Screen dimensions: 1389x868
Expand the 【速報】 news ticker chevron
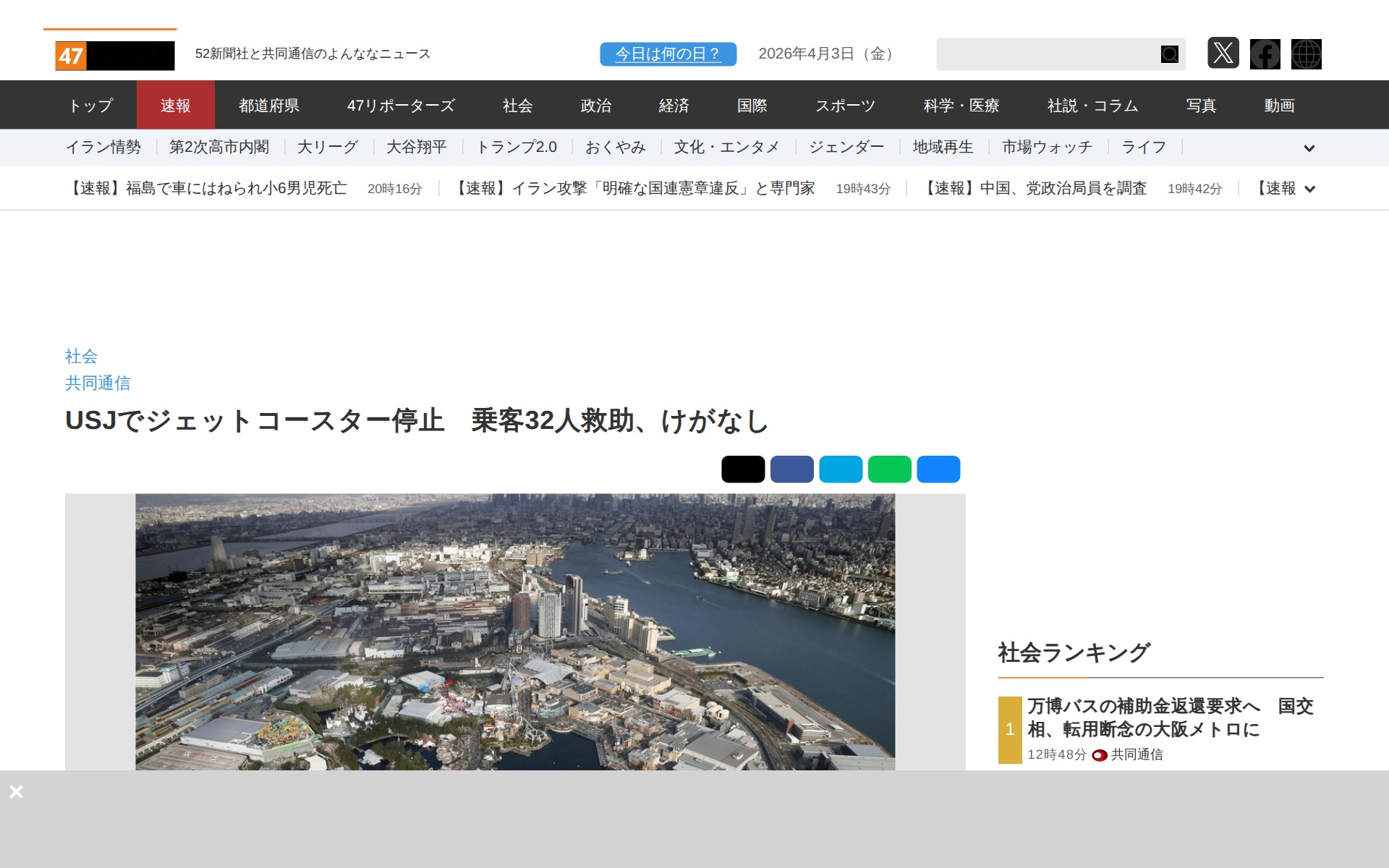(1309, 189)
